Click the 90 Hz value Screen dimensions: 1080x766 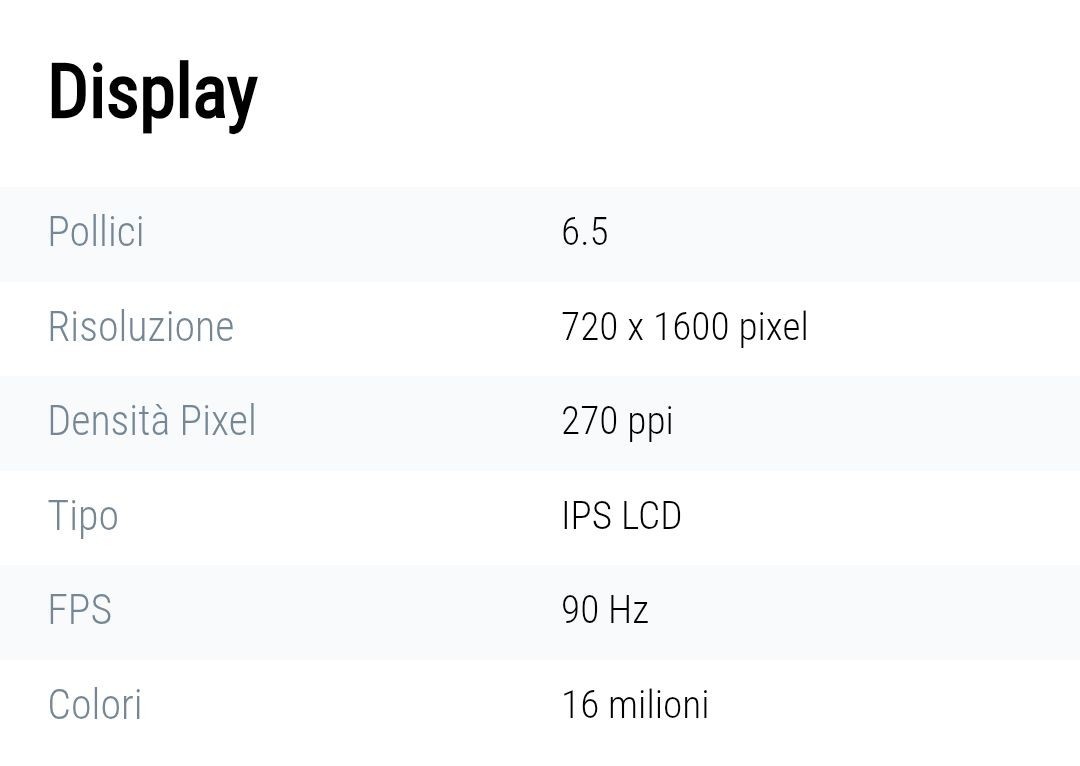pos(605,610)
